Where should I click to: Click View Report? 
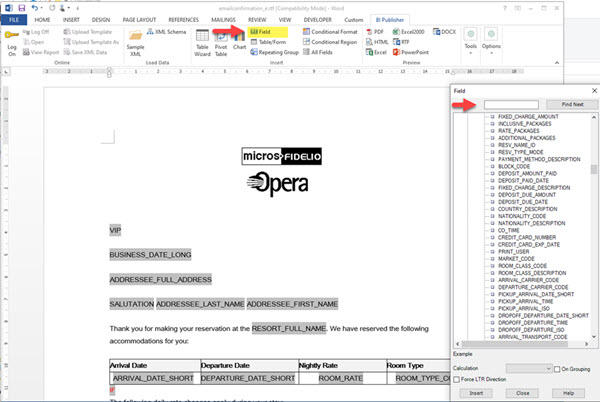[41, 52]
